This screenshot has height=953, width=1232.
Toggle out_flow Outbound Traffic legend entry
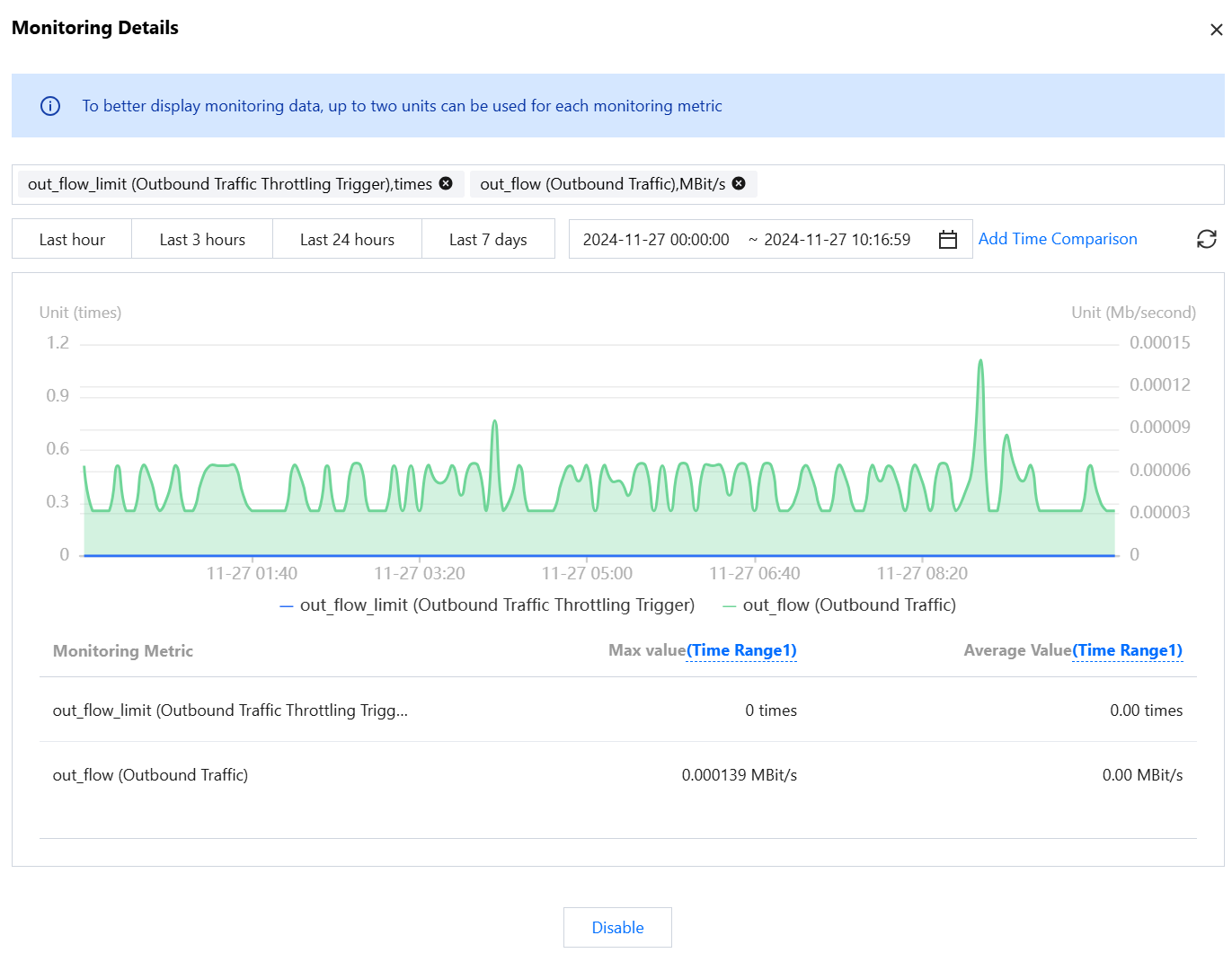pos(839,605)
